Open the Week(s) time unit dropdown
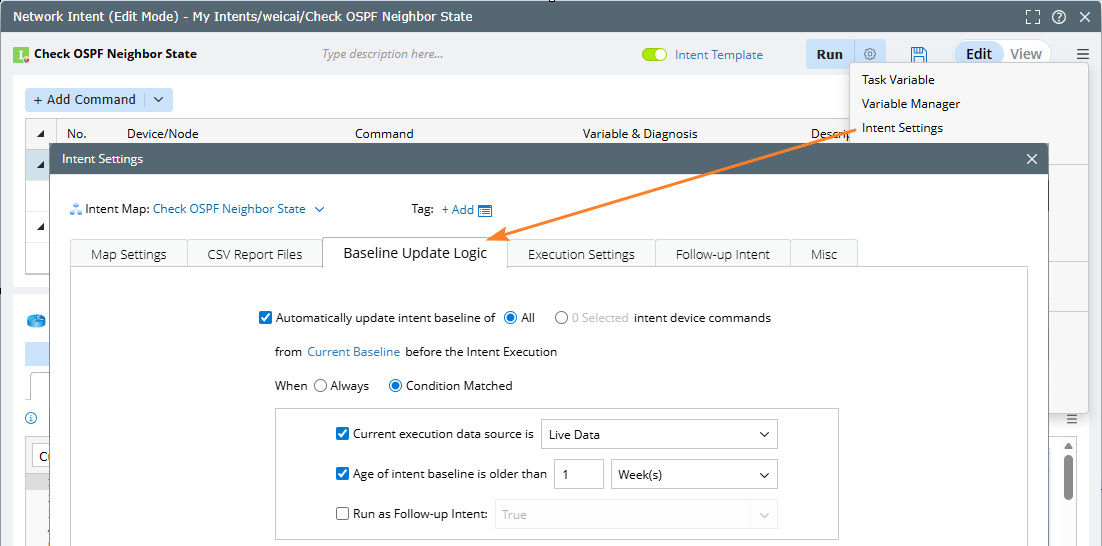Viewport: 1102px width, 546px height. click(x=694, y=474)
